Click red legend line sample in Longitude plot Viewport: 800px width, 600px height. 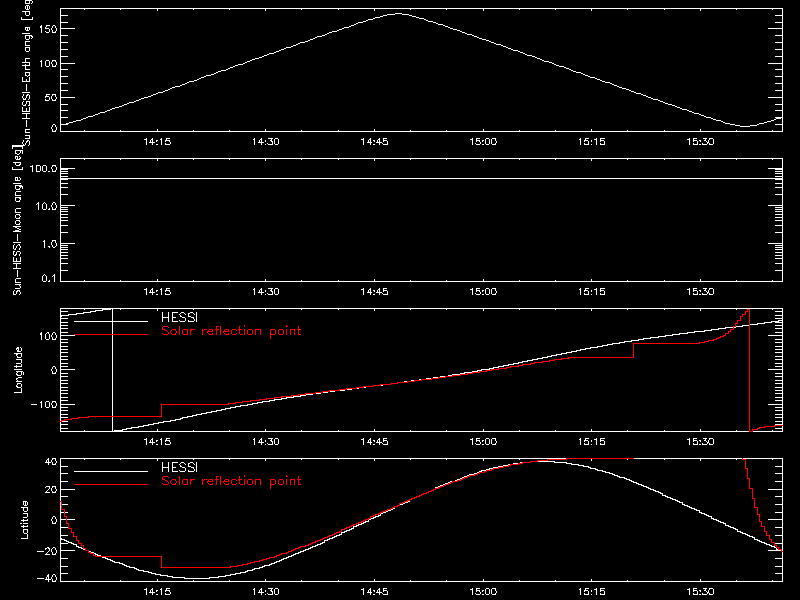[111, 335]
